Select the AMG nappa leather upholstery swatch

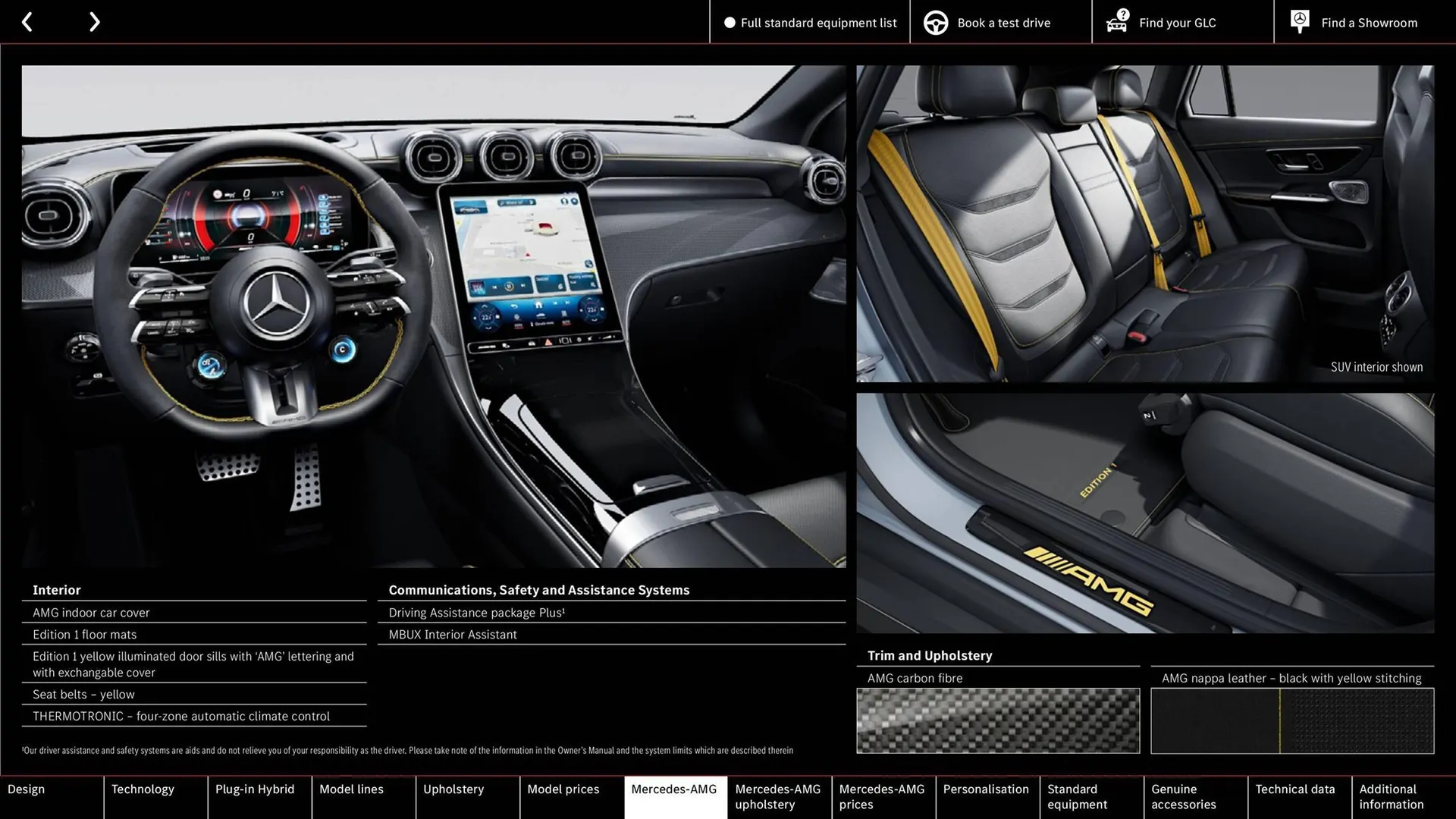click(1291, 720)
